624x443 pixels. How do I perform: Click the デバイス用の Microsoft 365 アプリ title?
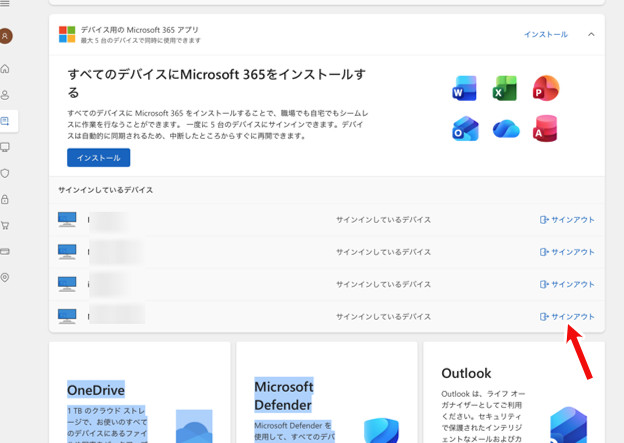click(x=140, y=30)
